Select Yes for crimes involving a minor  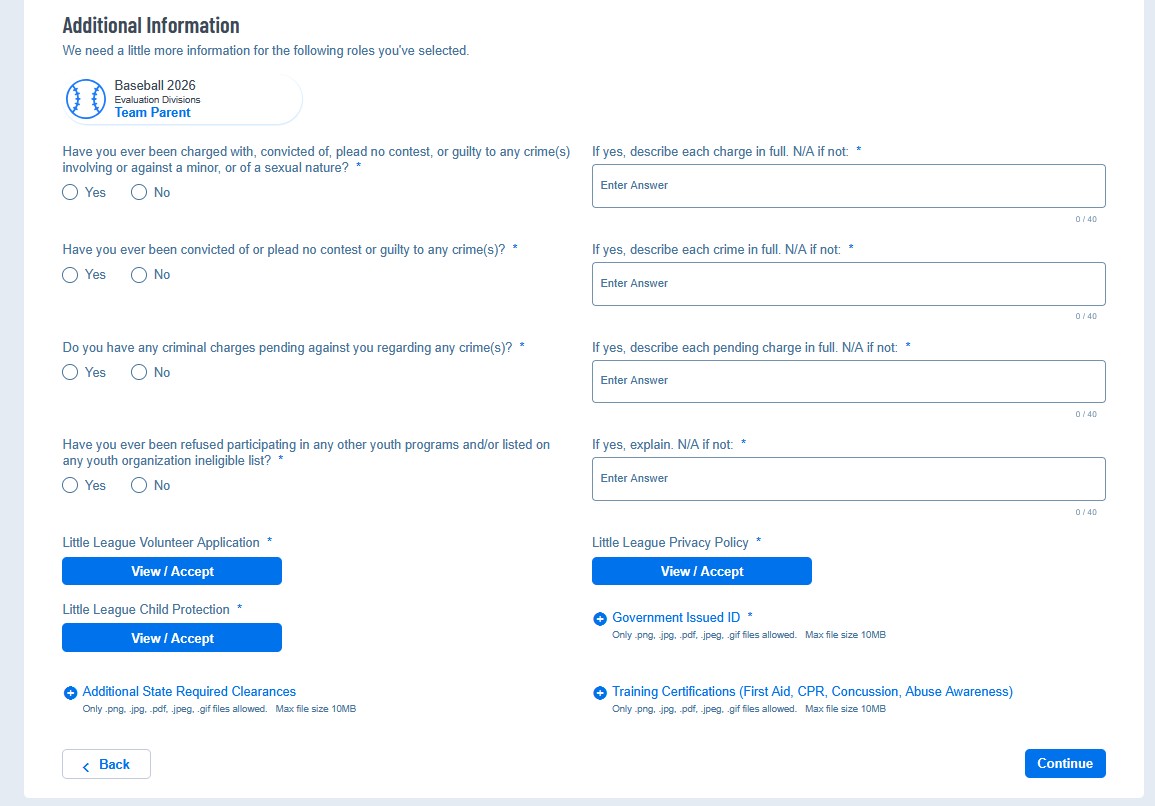point(70,192)
